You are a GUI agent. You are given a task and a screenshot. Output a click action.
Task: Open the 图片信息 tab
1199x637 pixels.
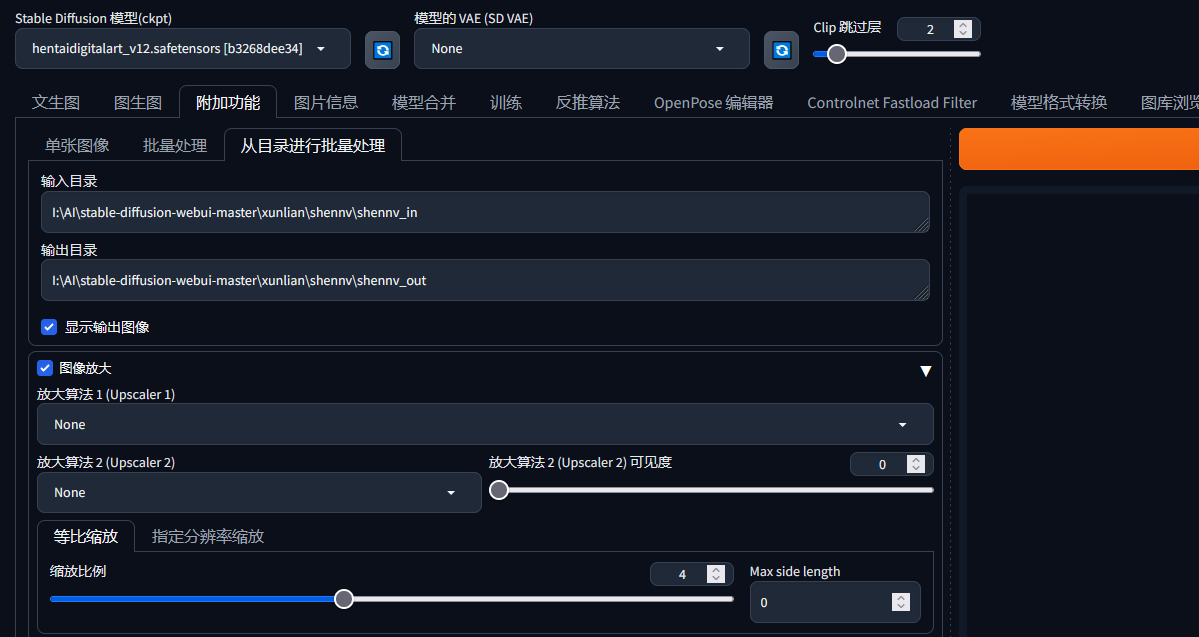(326, 102)
